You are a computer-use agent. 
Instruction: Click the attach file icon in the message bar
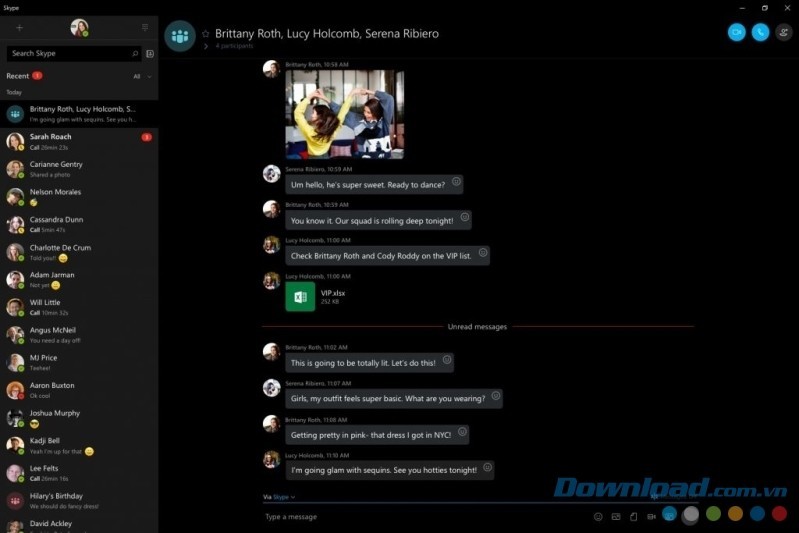(633, 517)
